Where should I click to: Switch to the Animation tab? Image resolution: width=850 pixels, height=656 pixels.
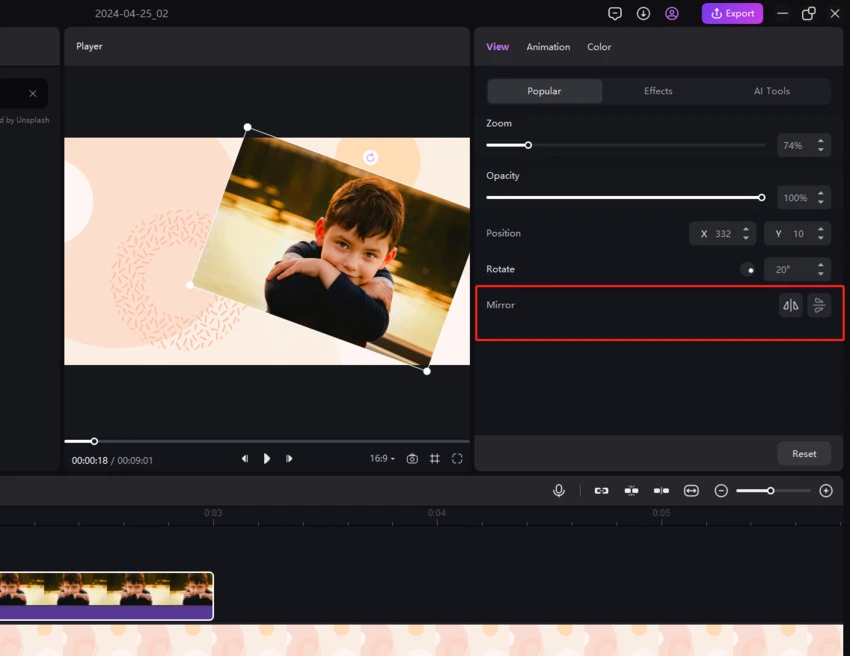coord(548,47)
